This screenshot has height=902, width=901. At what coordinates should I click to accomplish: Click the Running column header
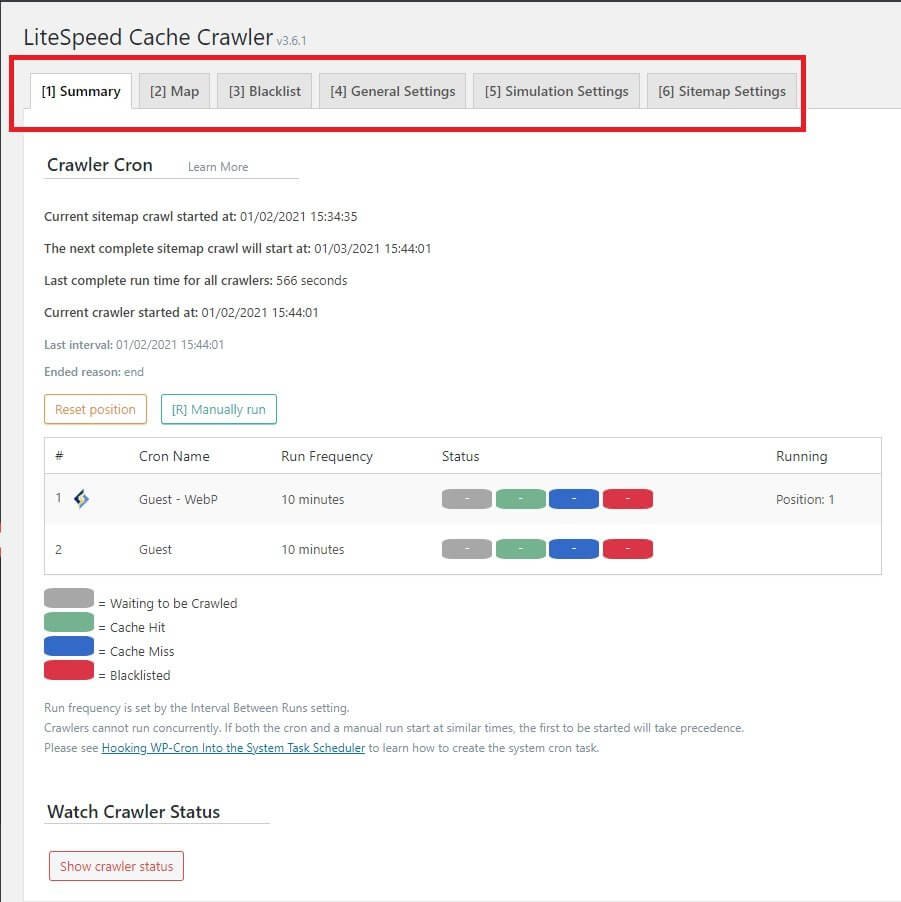[x=801, y=456]
